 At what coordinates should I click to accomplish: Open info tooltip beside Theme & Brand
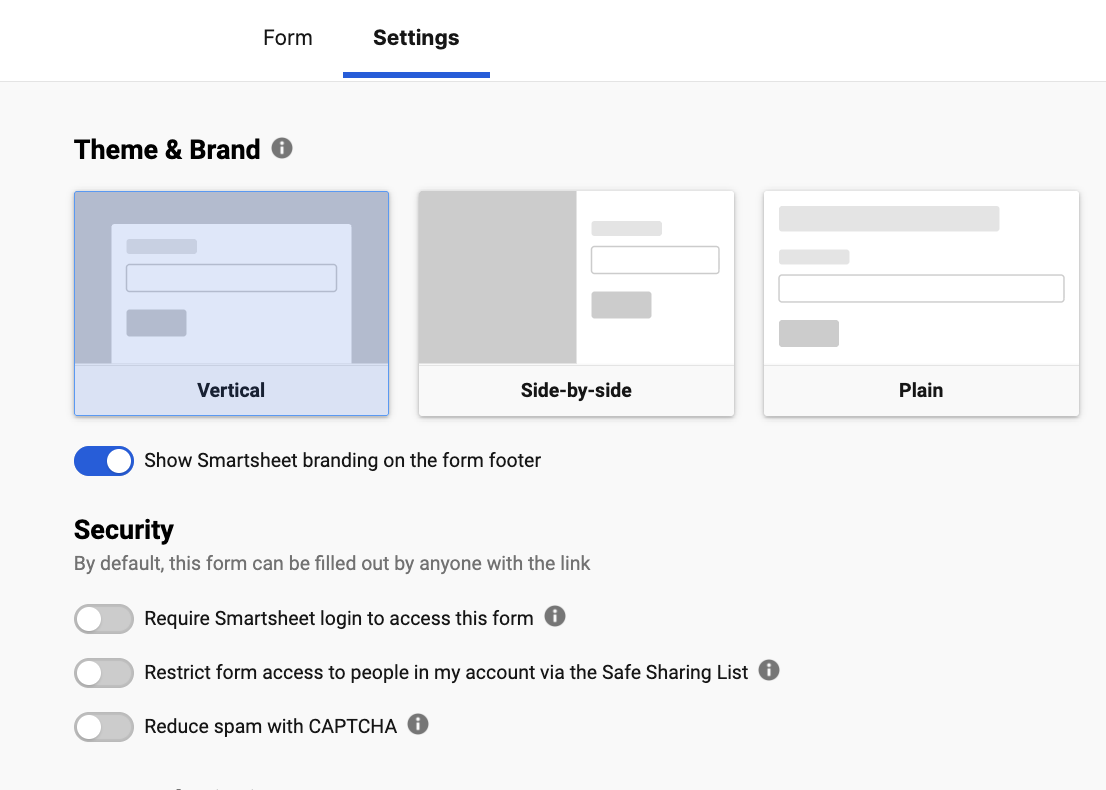tap(283, 149)
